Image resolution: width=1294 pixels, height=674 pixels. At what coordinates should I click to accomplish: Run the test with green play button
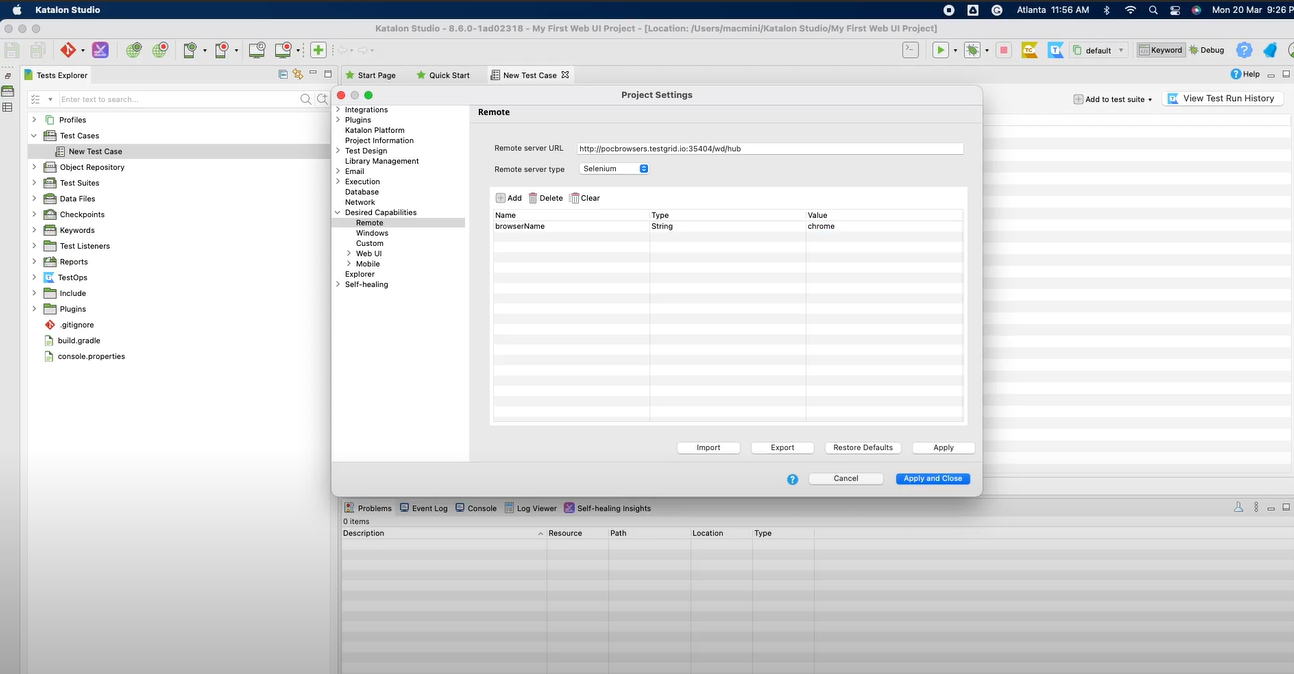(x=940, y=50)
